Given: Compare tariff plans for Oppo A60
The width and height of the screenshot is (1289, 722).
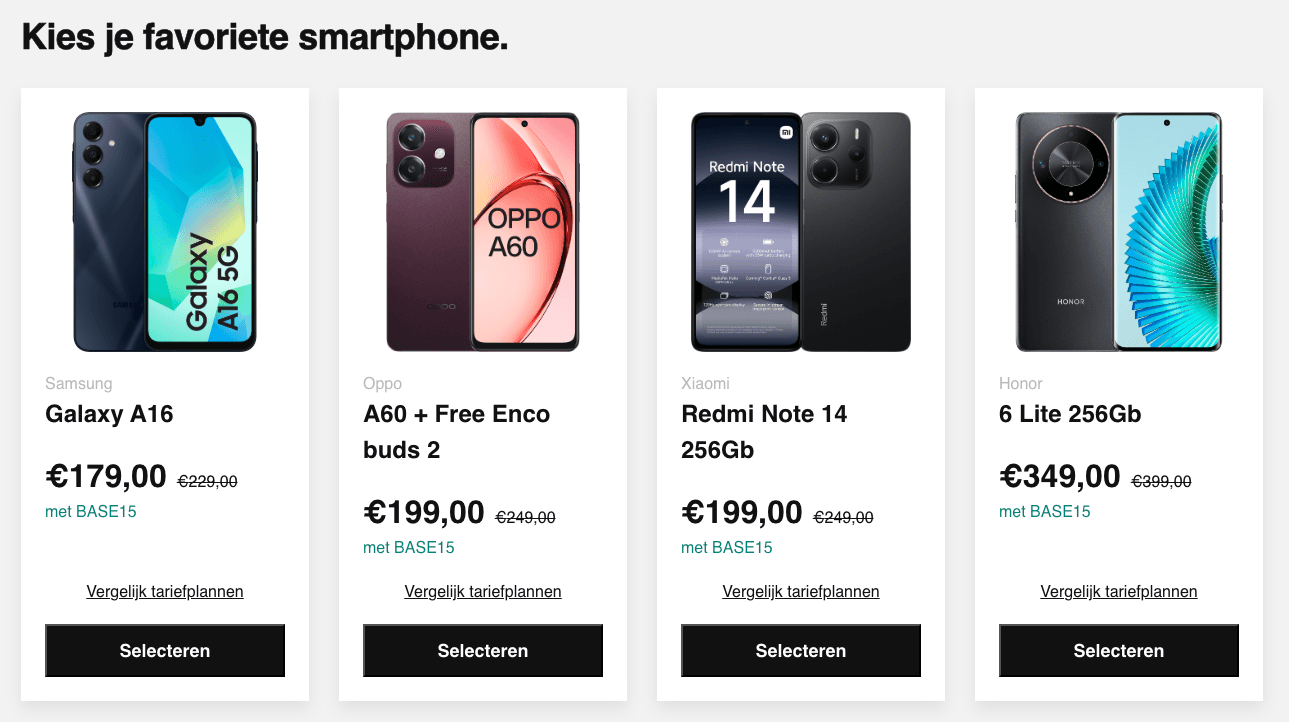Looking at the screenshot, I should coord(483,592).
